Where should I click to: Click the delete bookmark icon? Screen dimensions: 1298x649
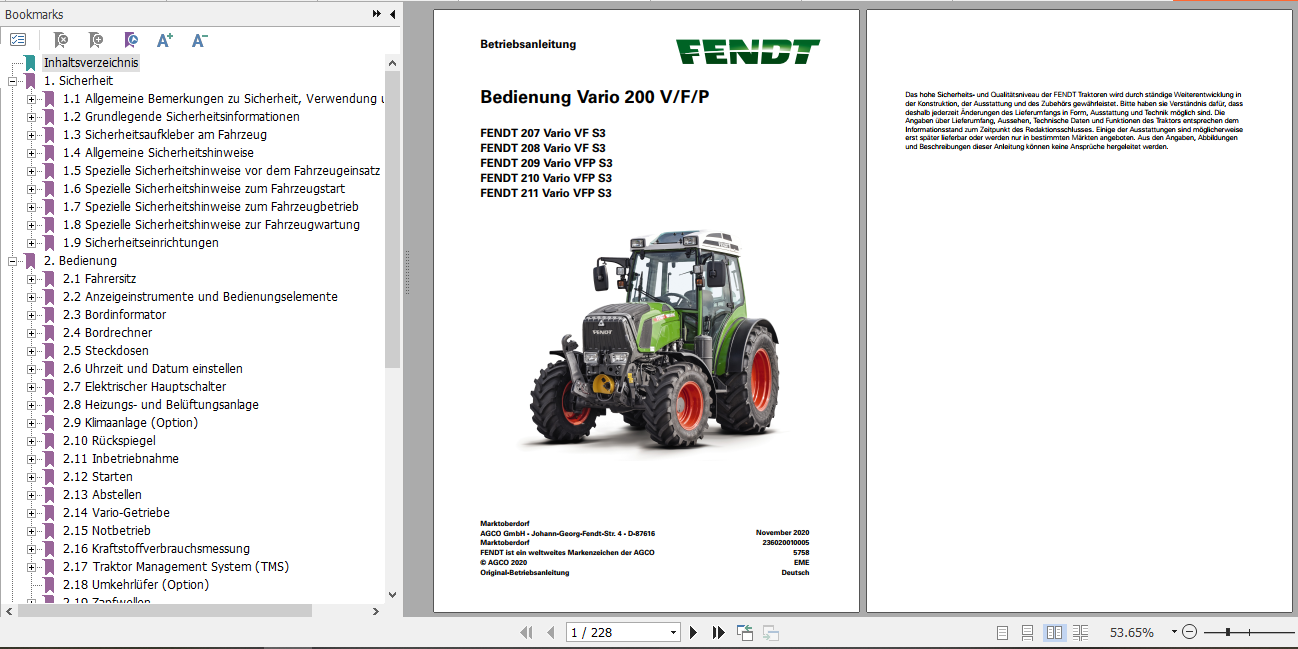tap(61, 40)
